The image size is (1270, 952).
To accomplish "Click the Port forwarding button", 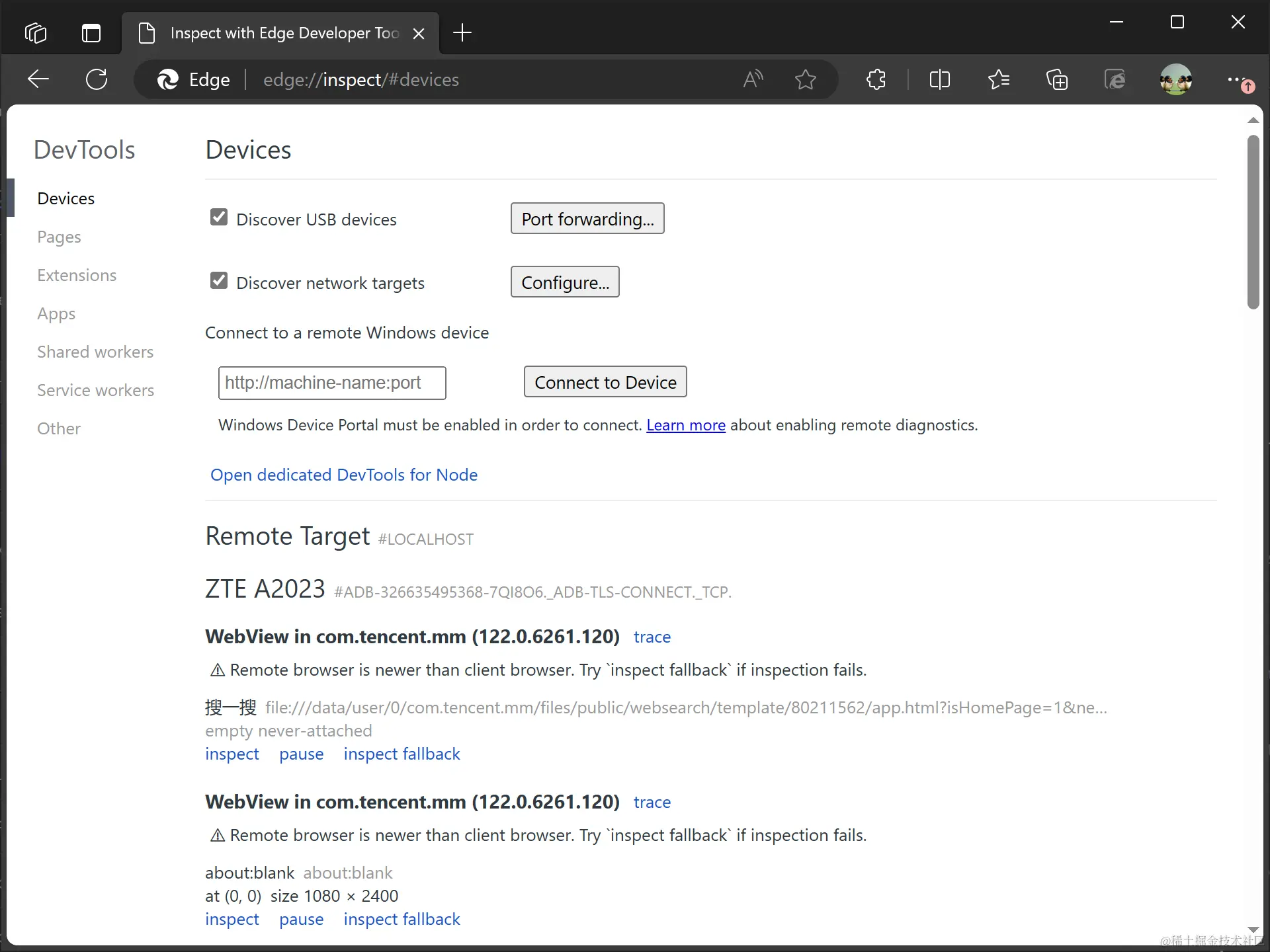I will click(587, 219).
